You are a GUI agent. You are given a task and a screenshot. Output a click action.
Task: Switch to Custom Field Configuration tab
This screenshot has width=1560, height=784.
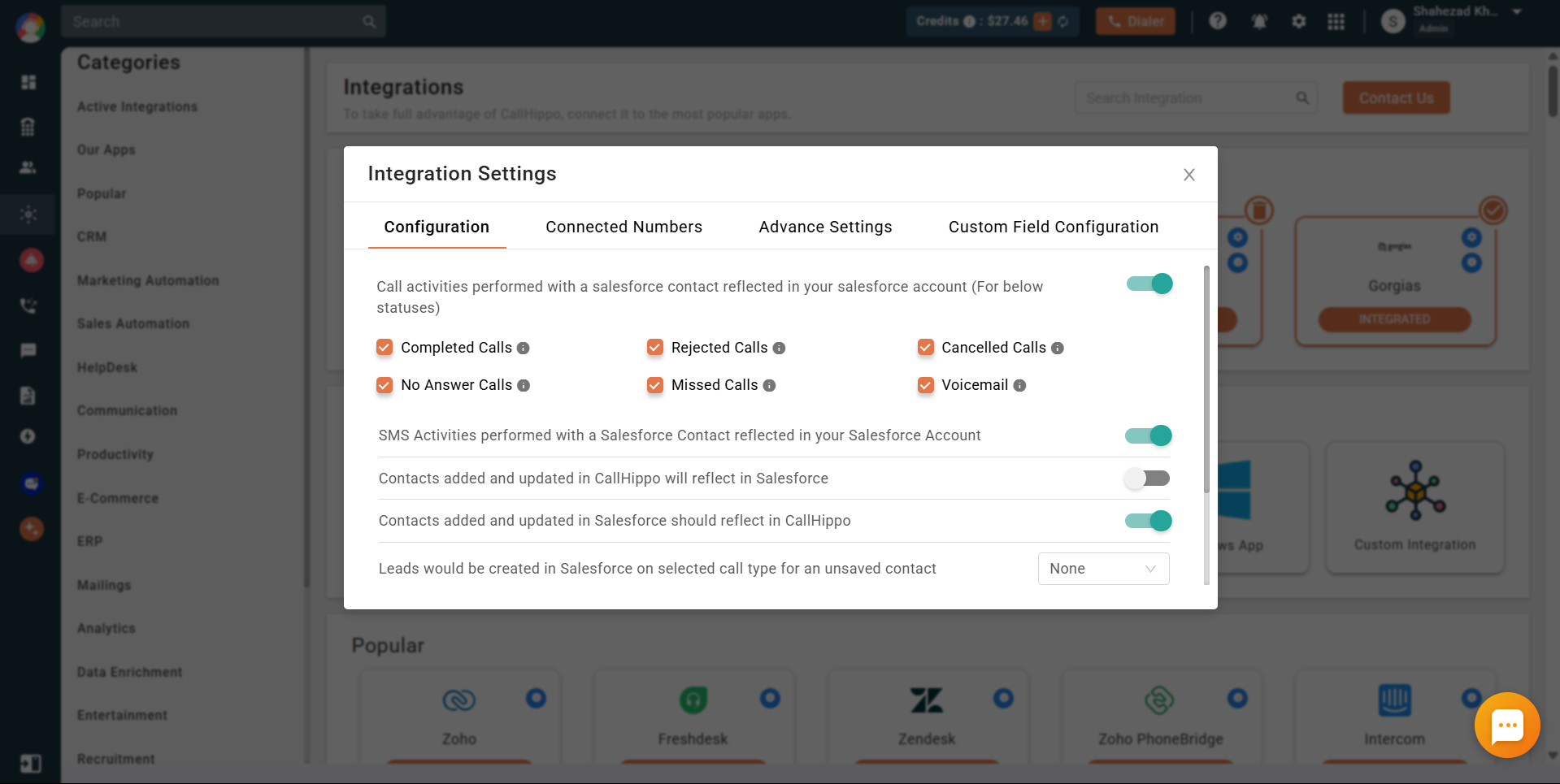[x=1054, y=227]
